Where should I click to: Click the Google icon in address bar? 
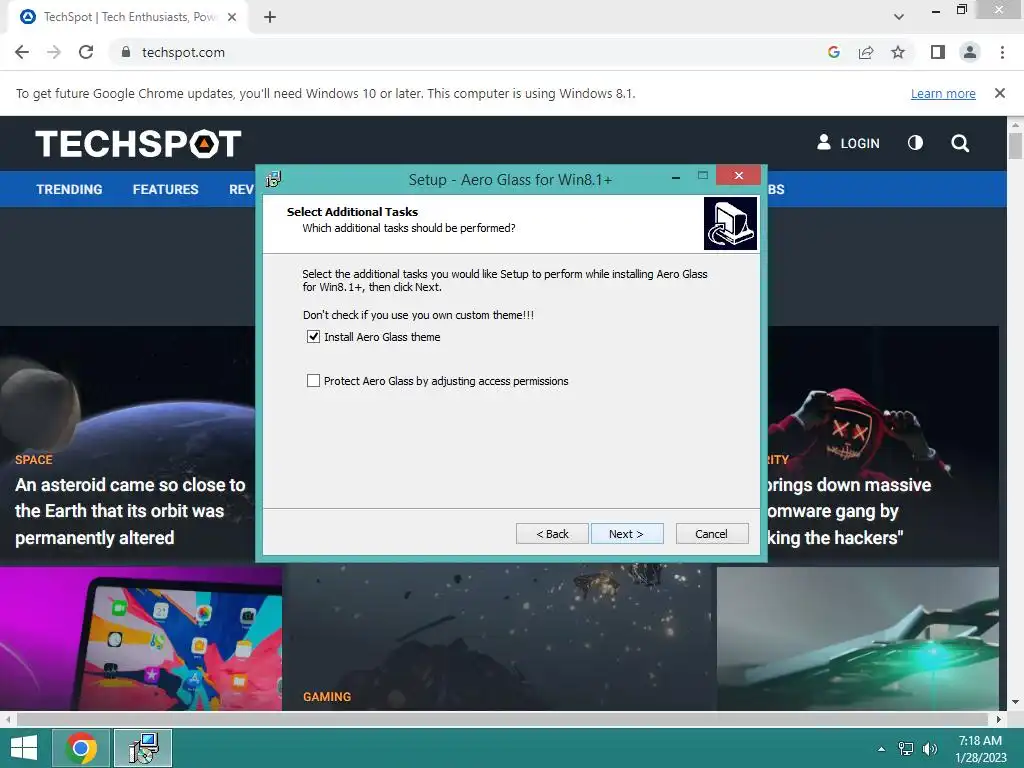833,52
